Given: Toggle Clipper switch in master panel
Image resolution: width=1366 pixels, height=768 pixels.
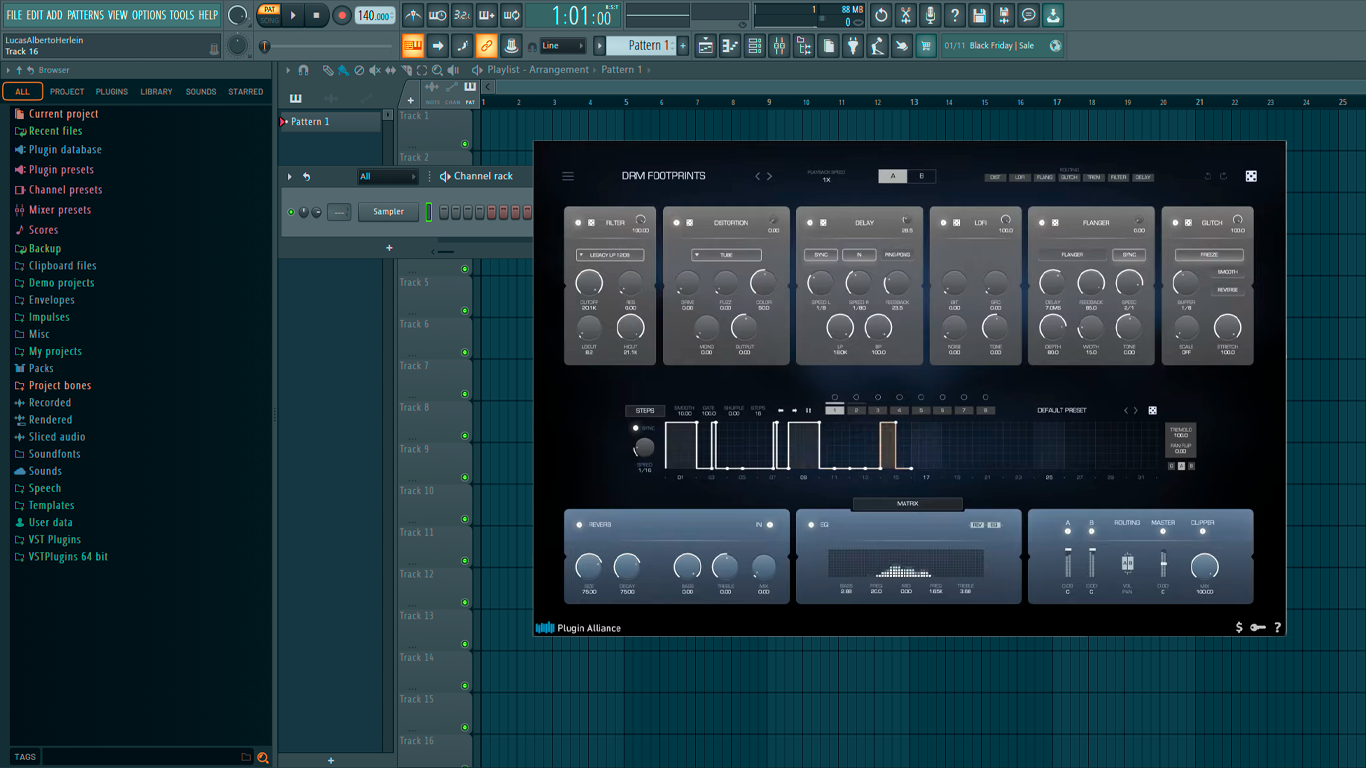Looking at the screenshot, I should 1202,532.
